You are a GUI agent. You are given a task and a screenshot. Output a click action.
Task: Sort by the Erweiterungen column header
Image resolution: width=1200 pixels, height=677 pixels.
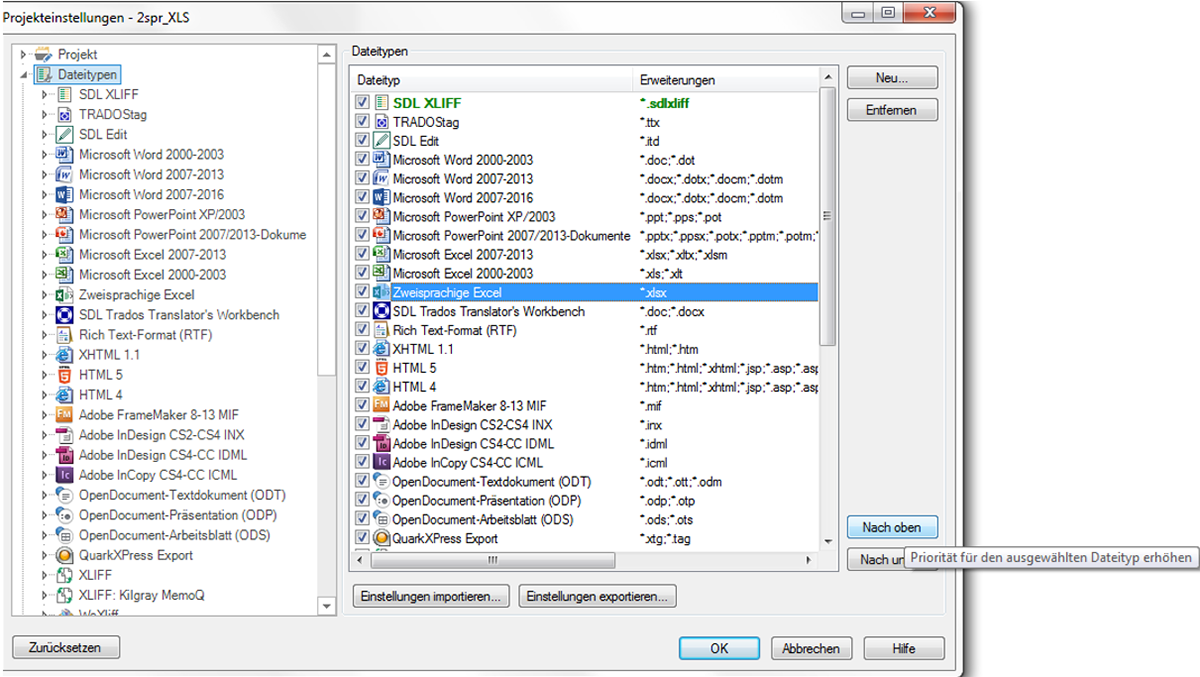(x=726, y=80)
